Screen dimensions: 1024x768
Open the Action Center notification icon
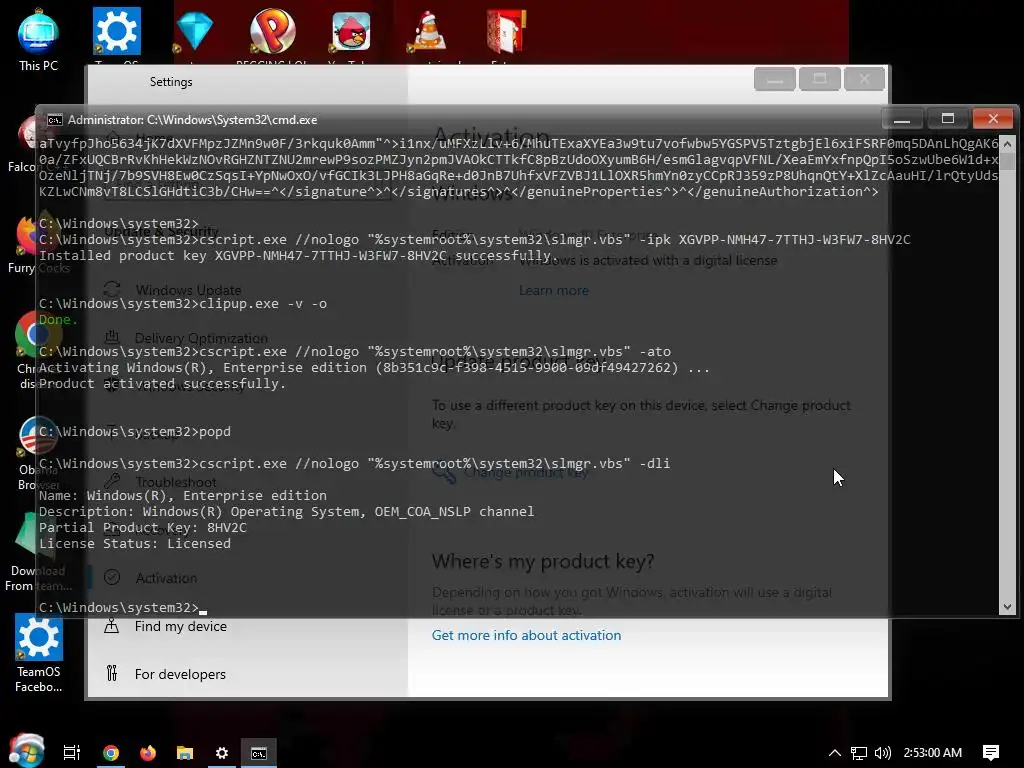(991, 753)
